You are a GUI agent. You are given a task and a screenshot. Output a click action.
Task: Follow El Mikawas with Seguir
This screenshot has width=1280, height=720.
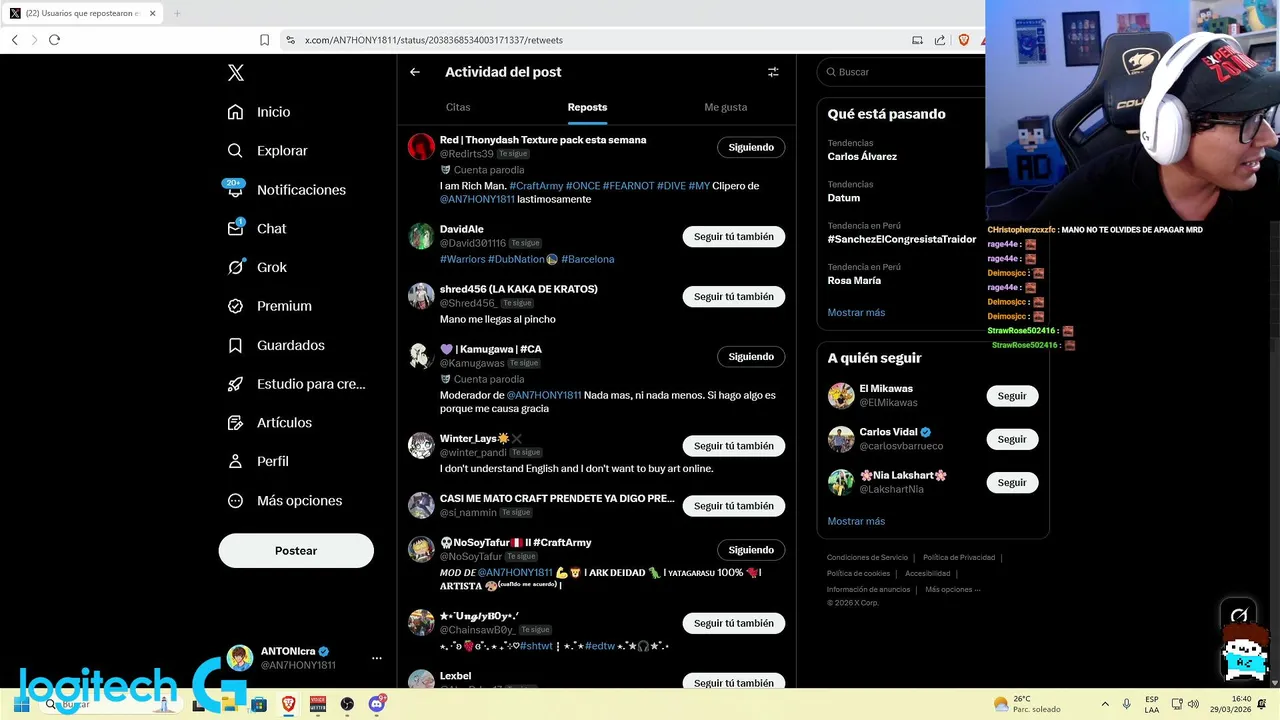click(x=1012, y=396)
